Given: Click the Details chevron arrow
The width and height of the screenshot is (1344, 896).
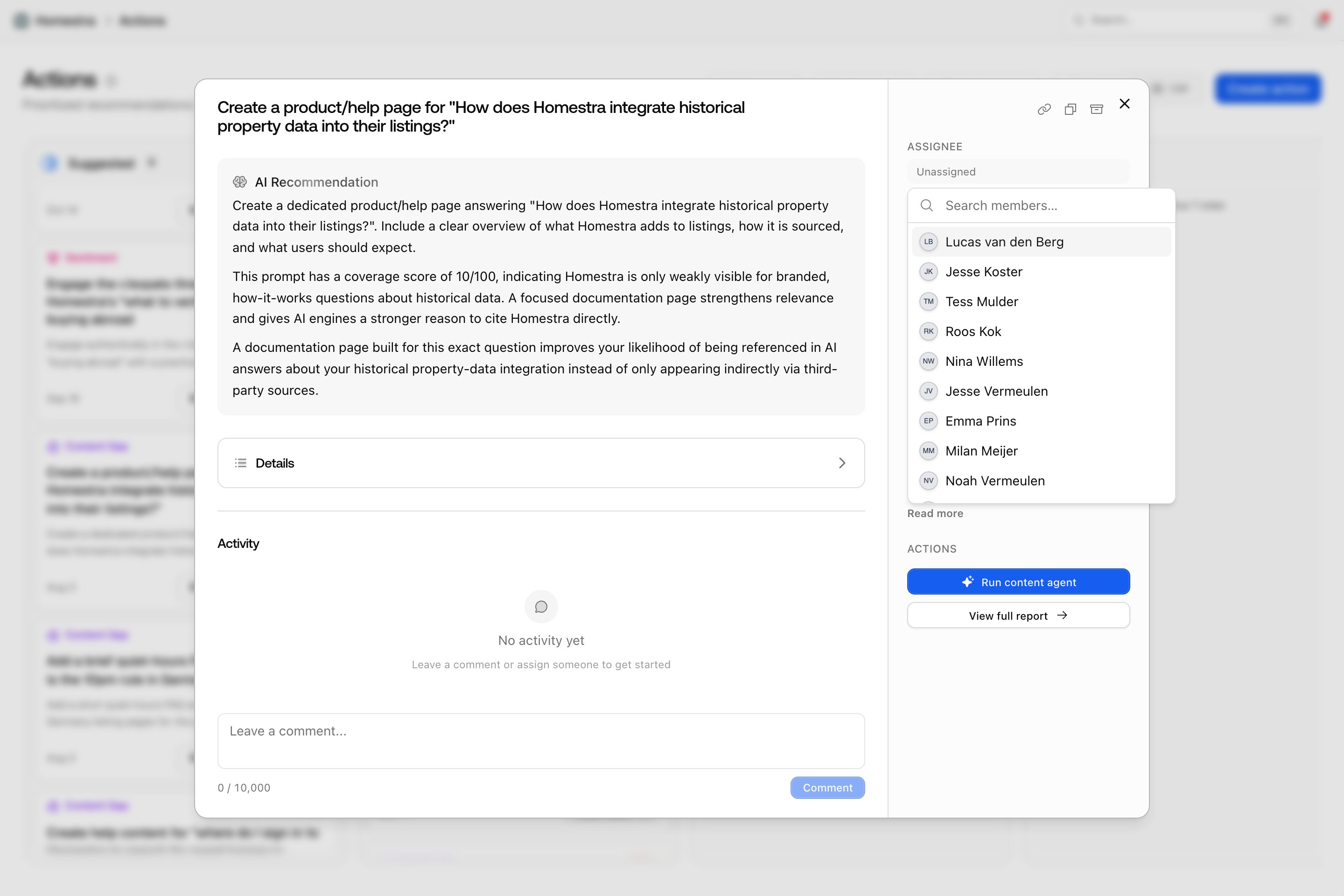Looking at the screenshot, I should tap(842, 463).
